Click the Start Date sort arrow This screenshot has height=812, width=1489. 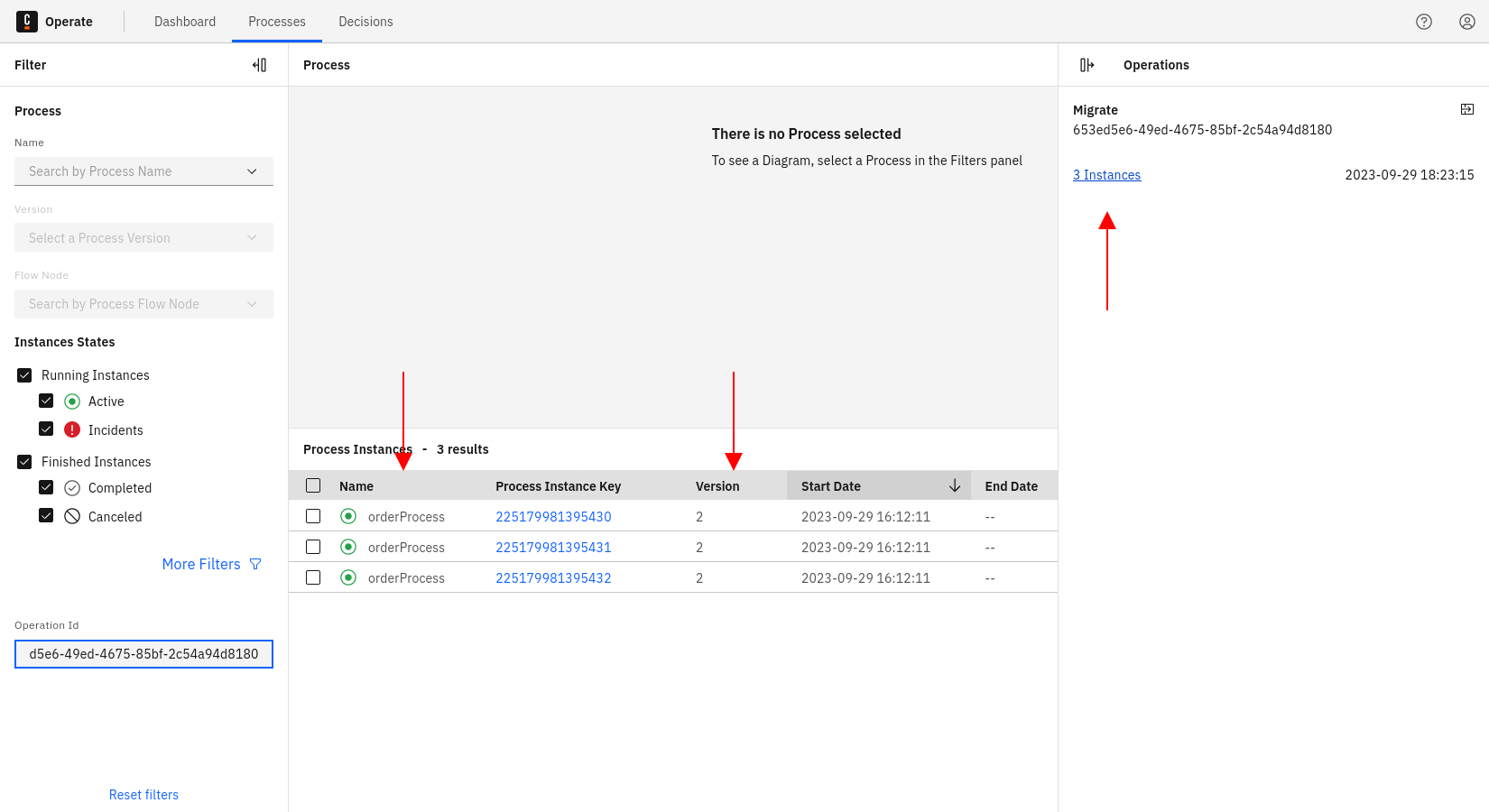pos(955,486)
